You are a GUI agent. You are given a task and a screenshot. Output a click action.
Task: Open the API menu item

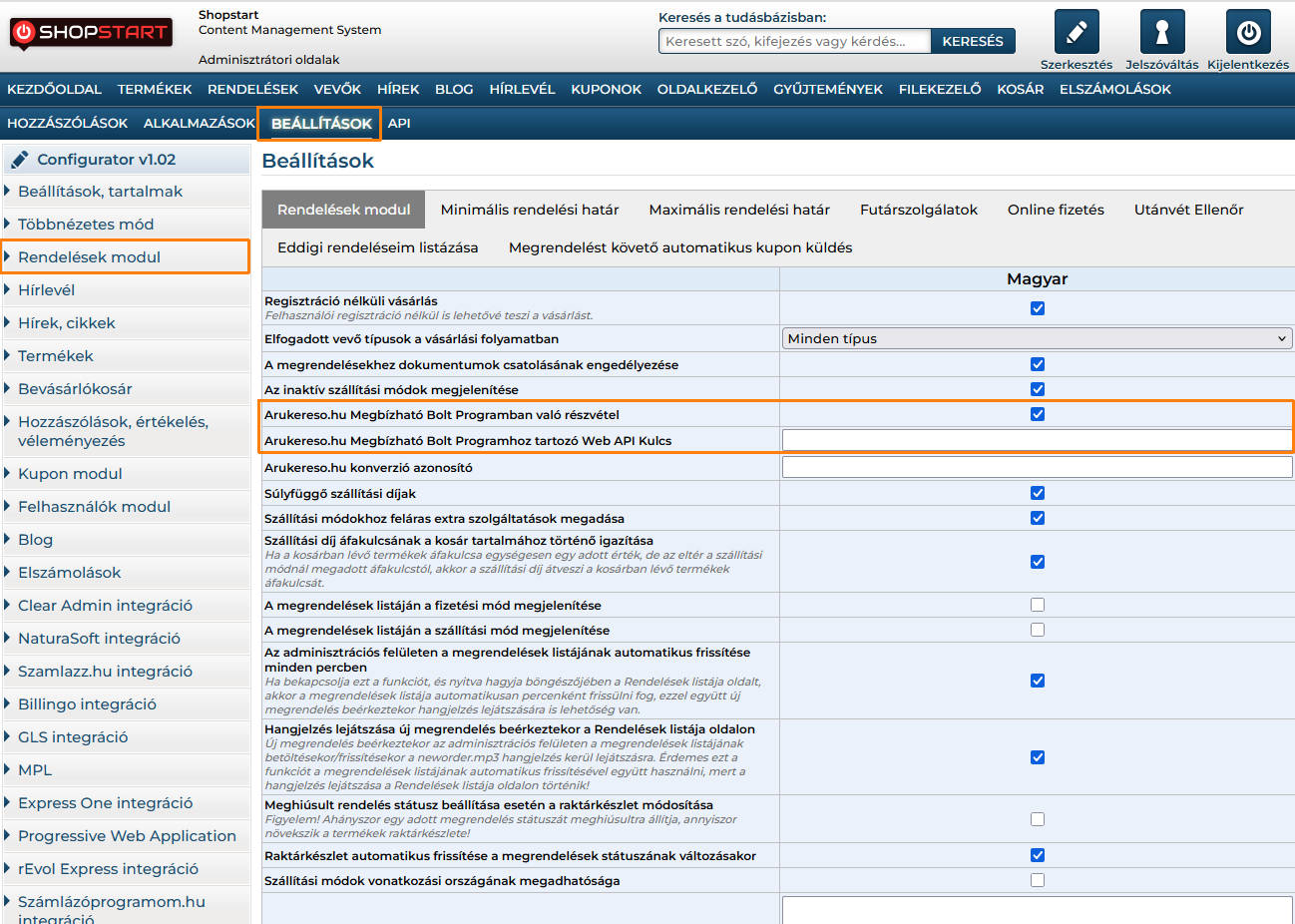tap(399, 123)
